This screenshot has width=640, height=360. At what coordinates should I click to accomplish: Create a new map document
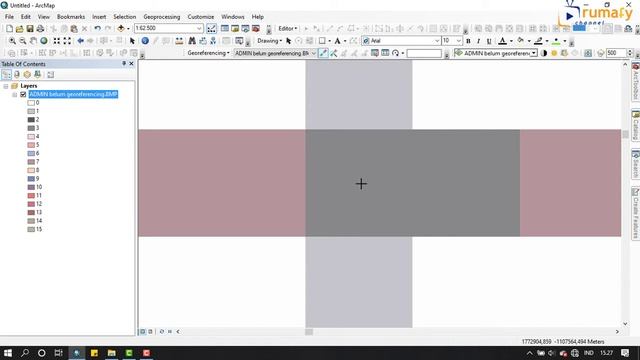pos(9,29)
